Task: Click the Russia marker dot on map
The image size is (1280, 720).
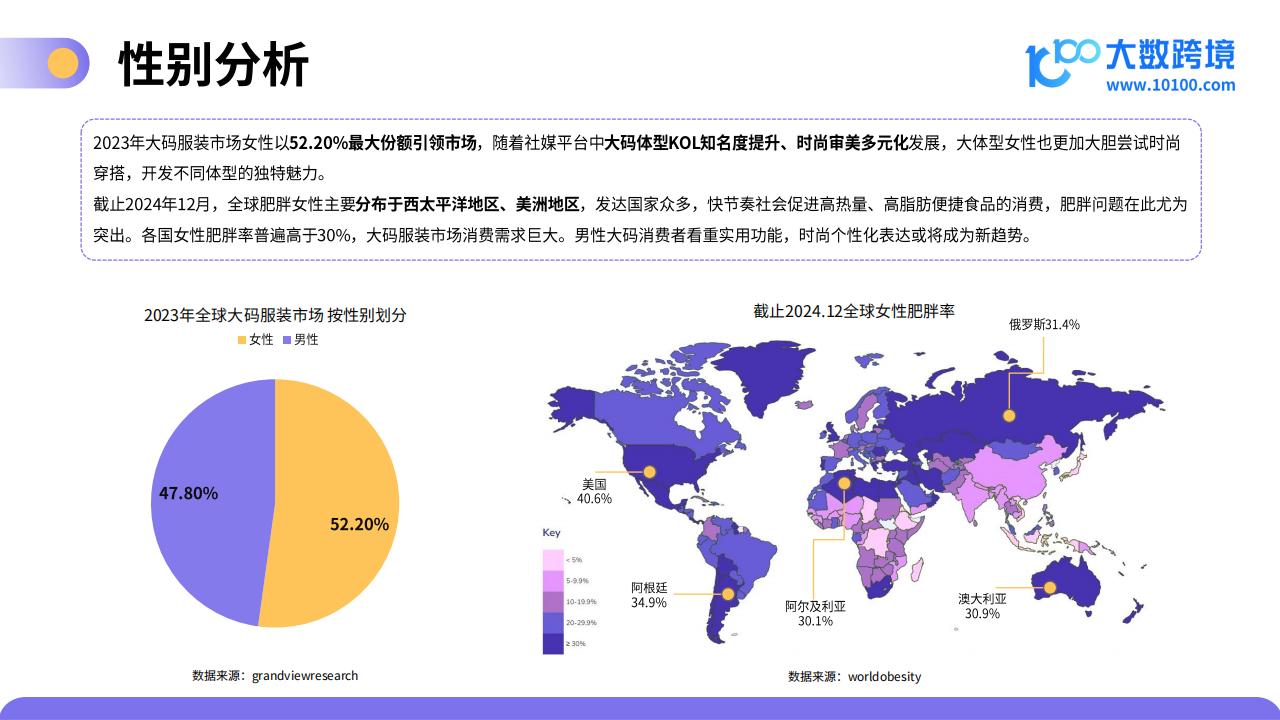Action: click(1009, 416)
